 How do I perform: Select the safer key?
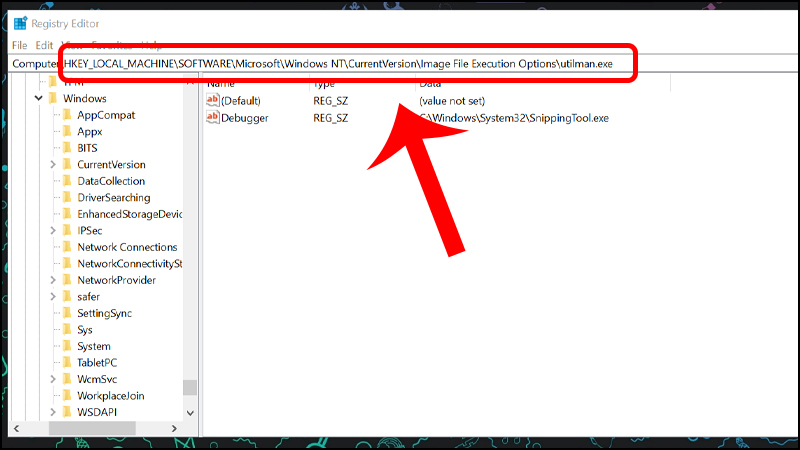coord(88,296)
